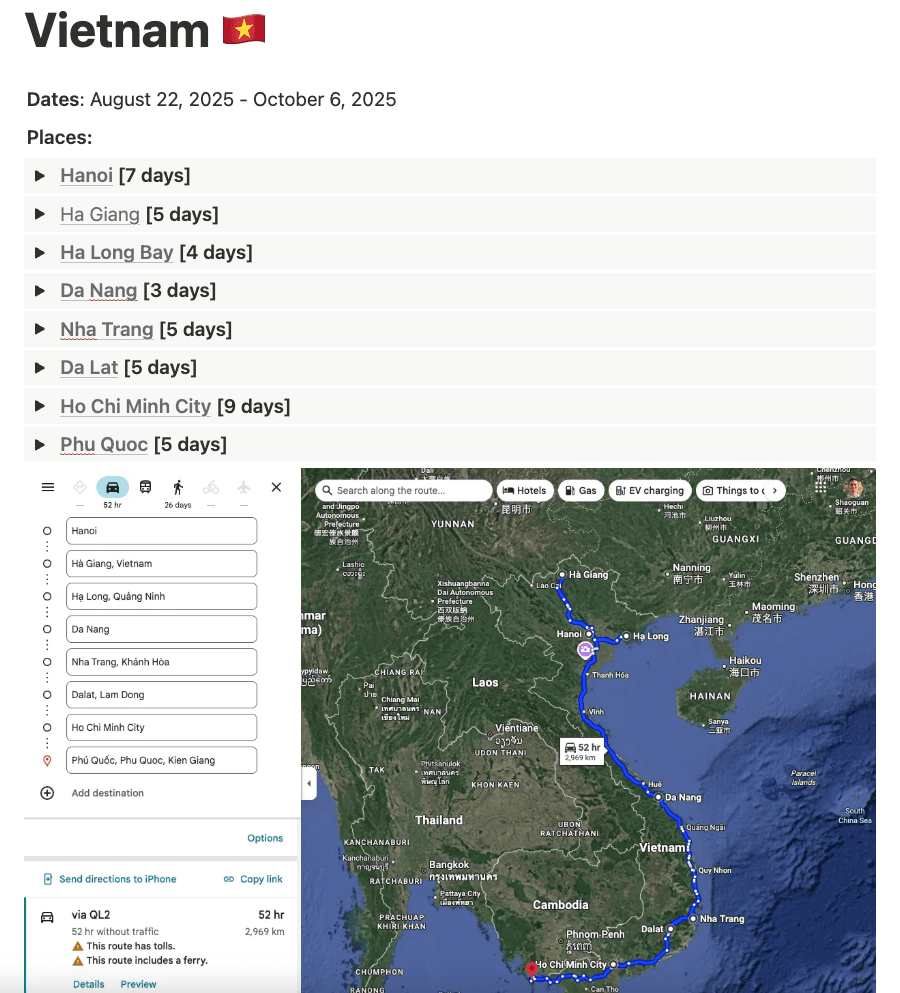Expand the Da Lat toggle section

[x=40, y=368]
